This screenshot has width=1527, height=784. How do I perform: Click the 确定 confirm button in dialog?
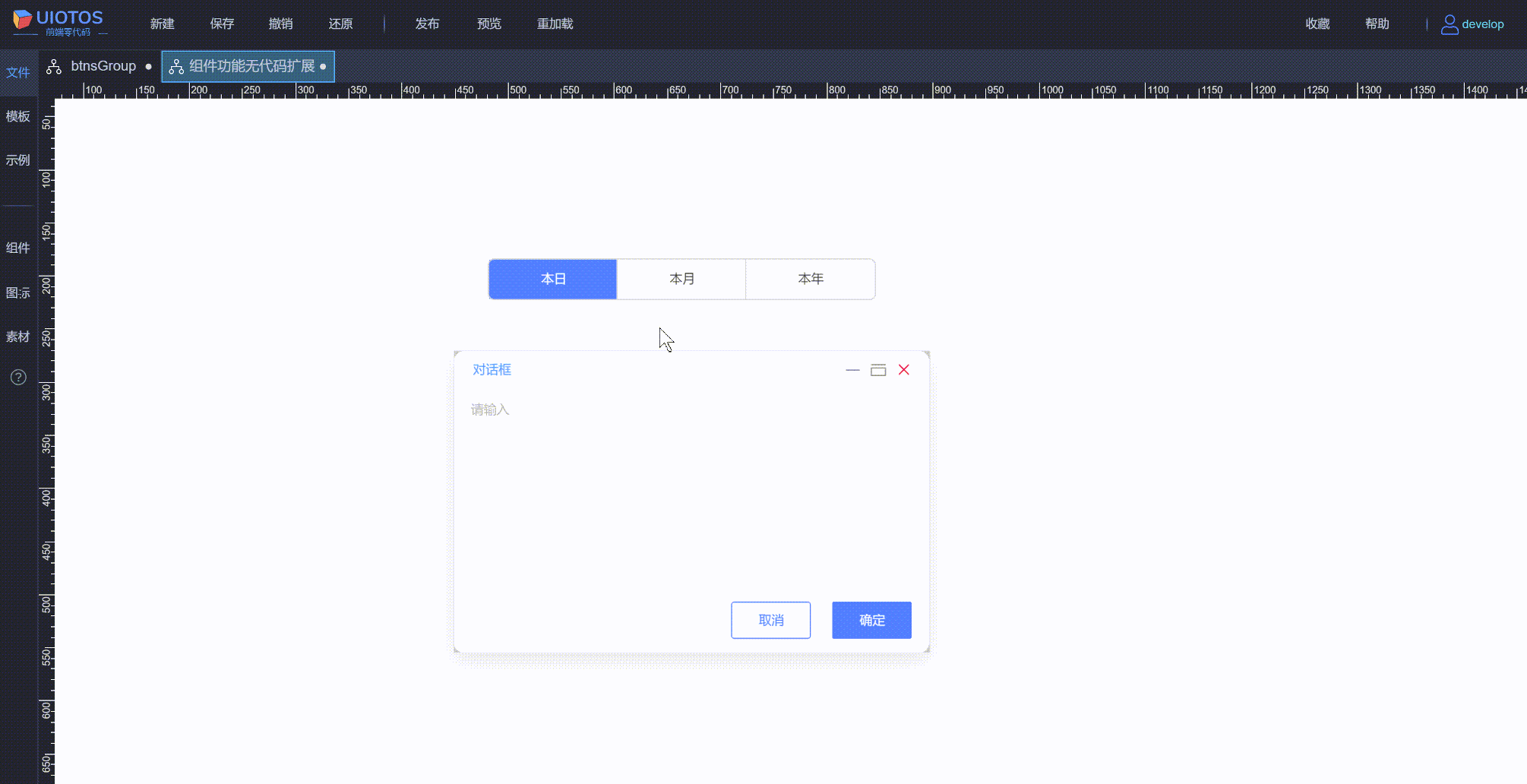[x=871, y=620]
